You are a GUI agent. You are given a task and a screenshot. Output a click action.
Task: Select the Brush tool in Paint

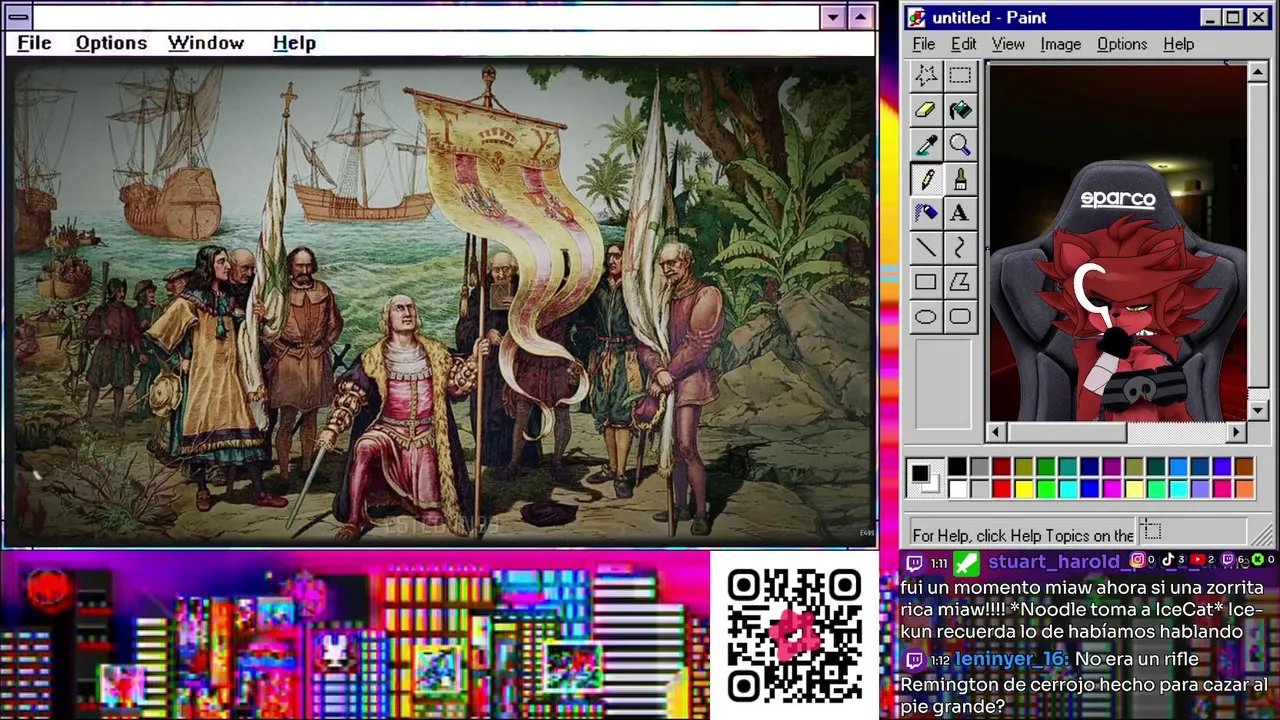(960, 179)
